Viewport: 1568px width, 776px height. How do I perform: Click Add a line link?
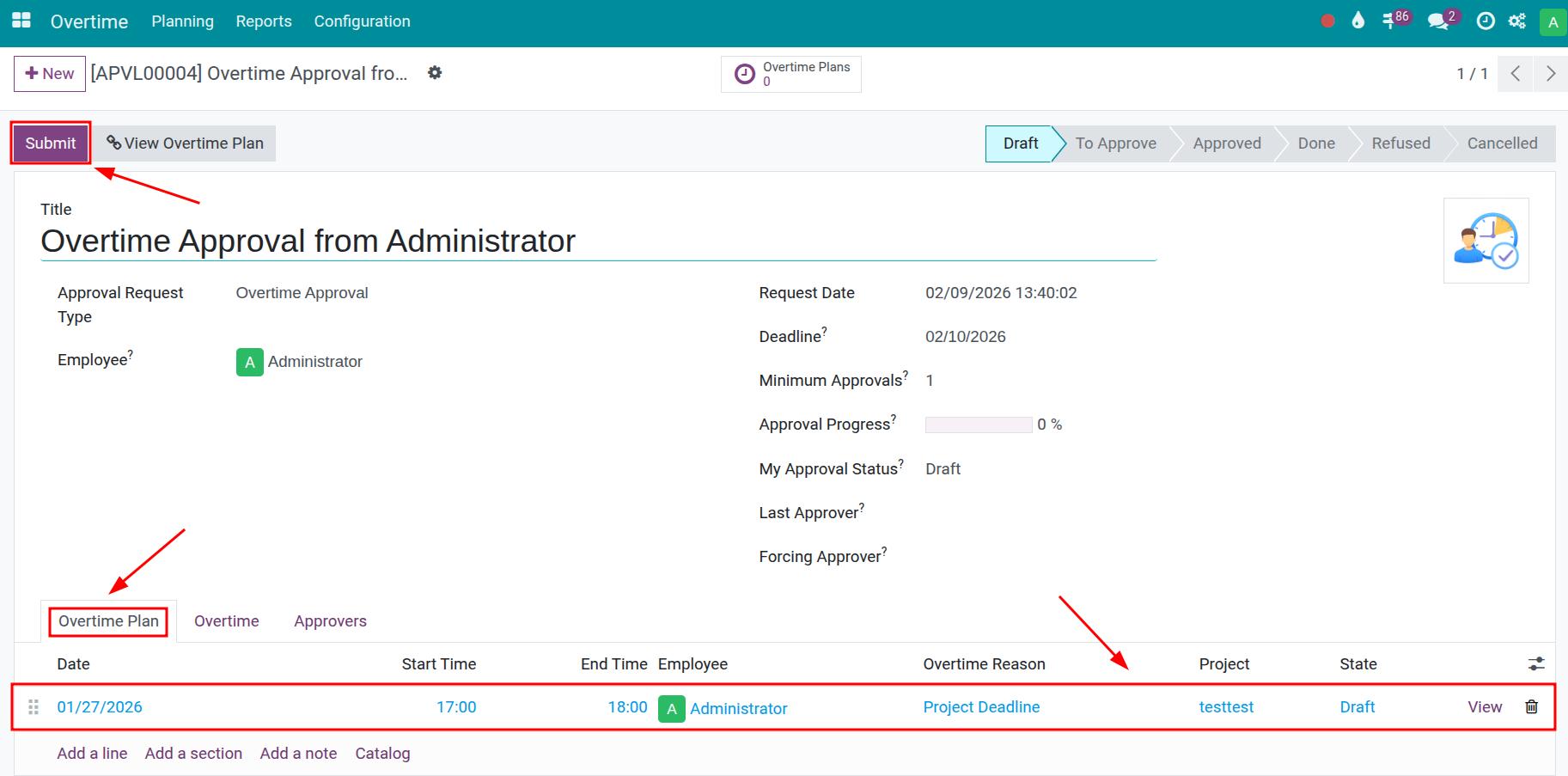click(x=92, y=753)
